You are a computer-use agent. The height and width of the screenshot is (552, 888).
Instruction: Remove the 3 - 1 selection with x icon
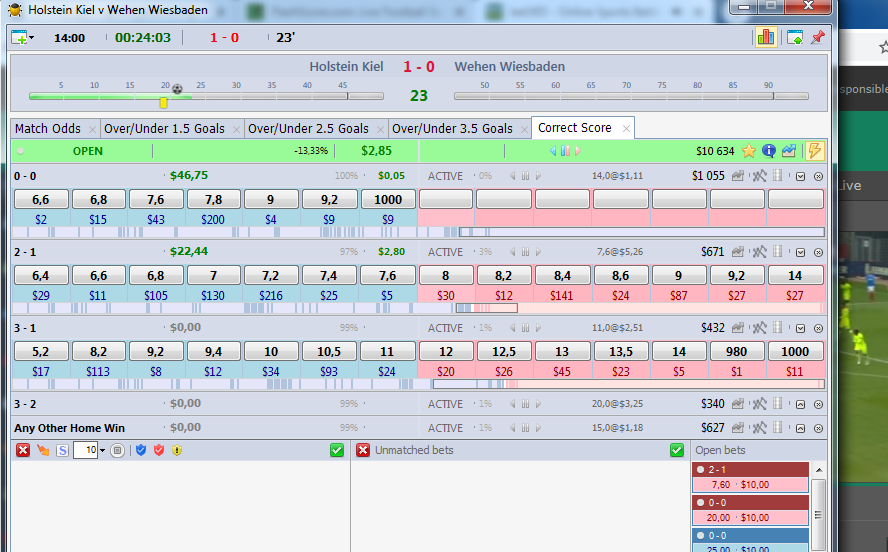coord(818,328)
